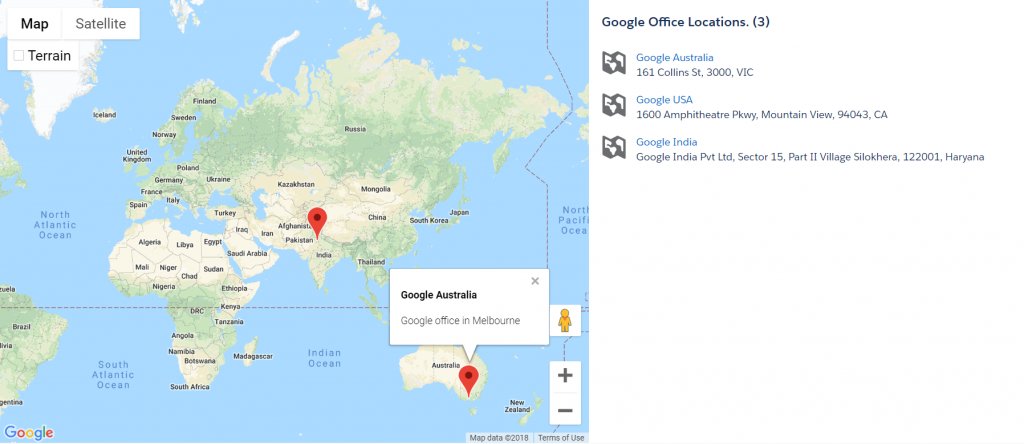This screenshot has width=1024, height=444.
Task: Switch to the Satellite view tab
Action: click(101, 24)
